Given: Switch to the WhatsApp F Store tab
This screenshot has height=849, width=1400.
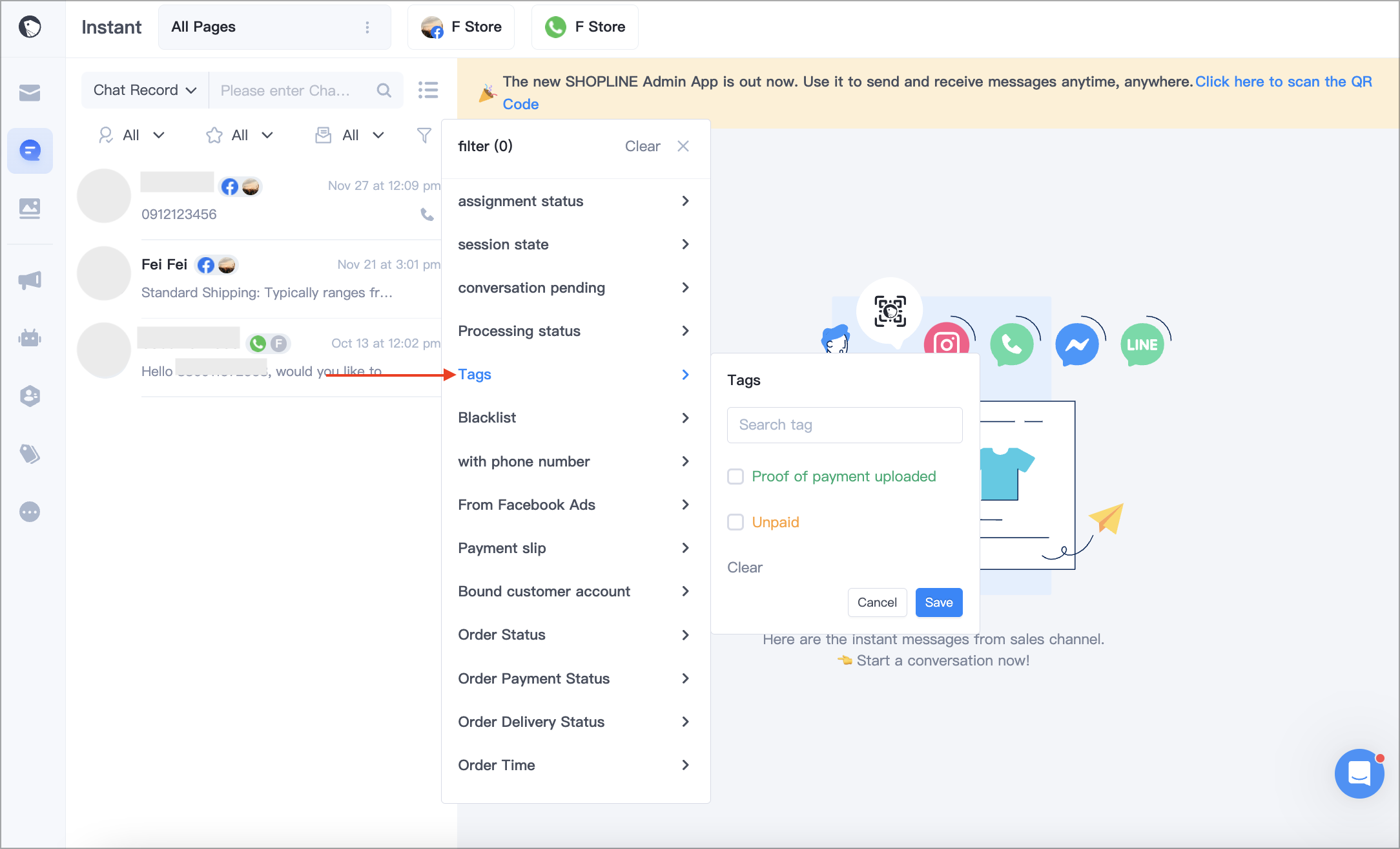Looking at the screenshot, I should tap(585, 27).
